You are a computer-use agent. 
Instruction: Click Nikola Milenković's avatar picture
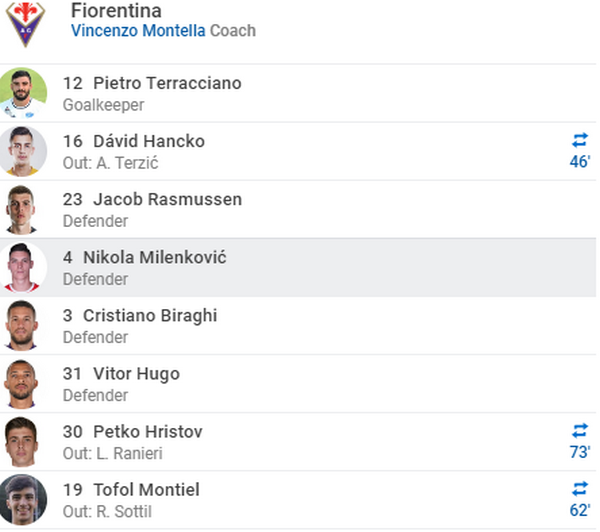pos(23,267)
